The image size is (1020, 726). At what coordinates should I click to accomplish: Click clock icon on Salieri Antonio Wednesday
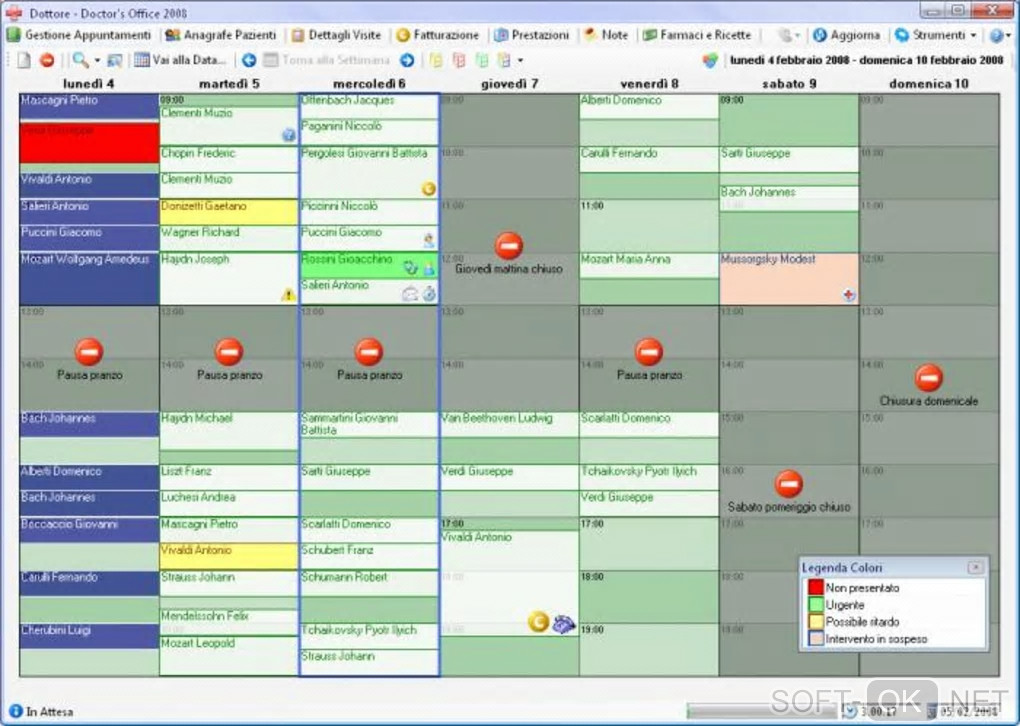point(429,294)
